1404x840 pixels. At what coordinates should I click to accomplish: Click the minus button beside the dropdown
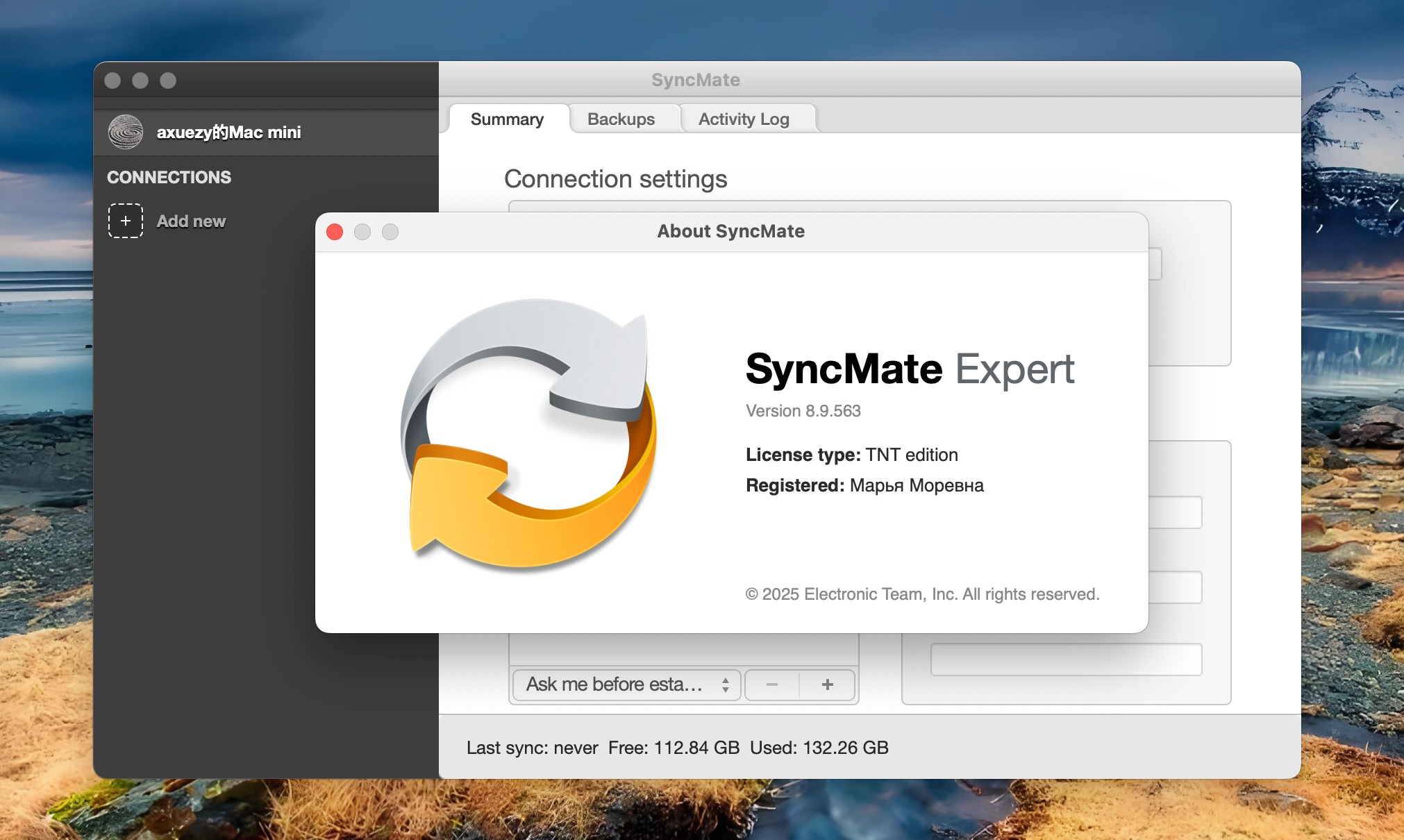click(x=771, y=684)
